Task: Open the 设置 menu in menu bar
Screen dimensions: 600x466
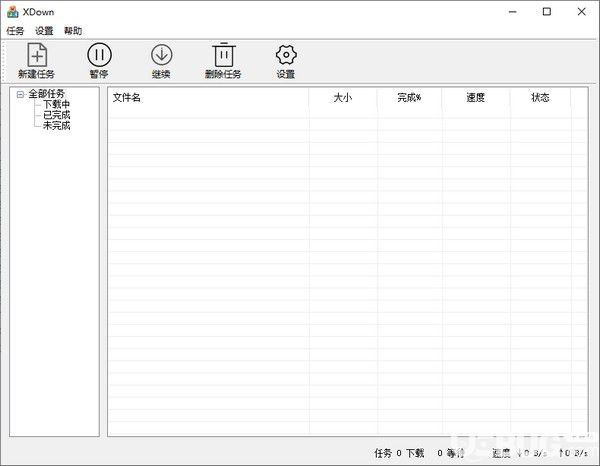Action: point(44,31)
